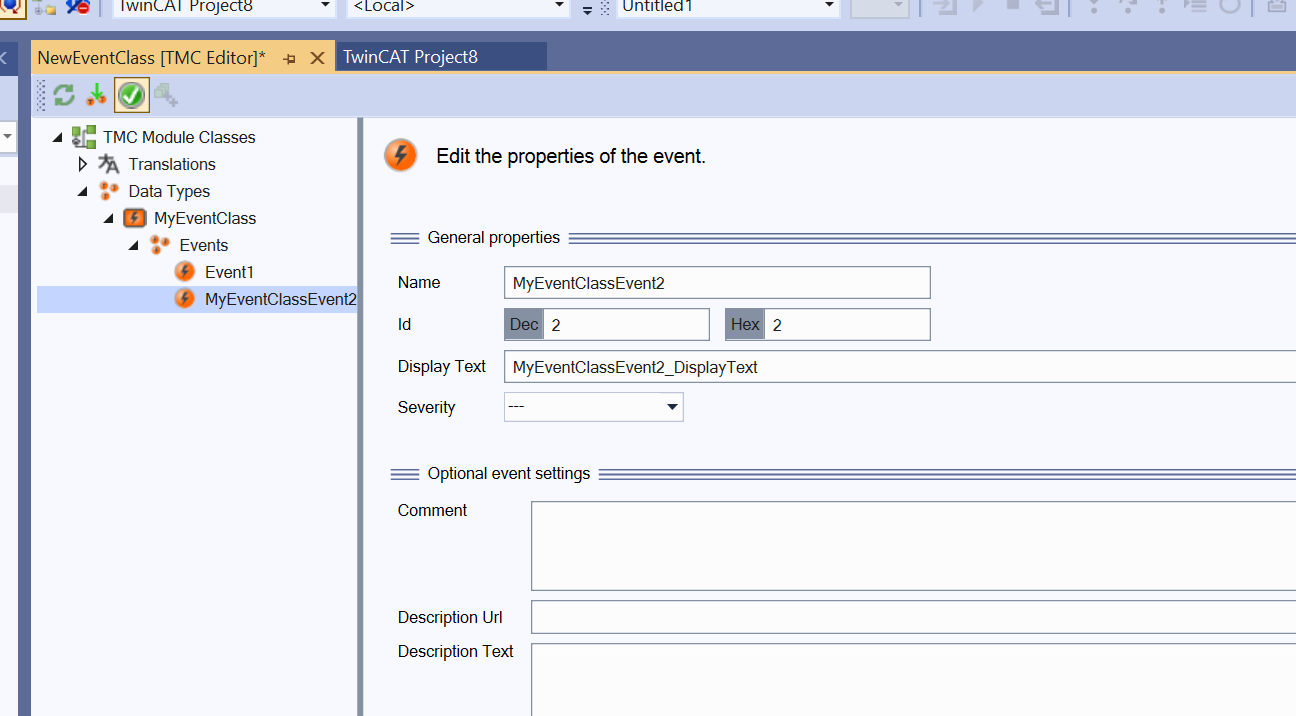Toggle the green checkmark toolbar button
1296x716 pixels.
tap(132, 95)
